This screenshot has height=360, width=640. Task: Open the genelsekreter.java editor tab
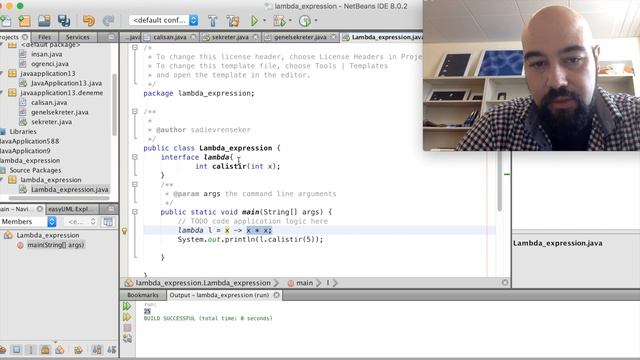pyautogui.click(x=300, y=37)
